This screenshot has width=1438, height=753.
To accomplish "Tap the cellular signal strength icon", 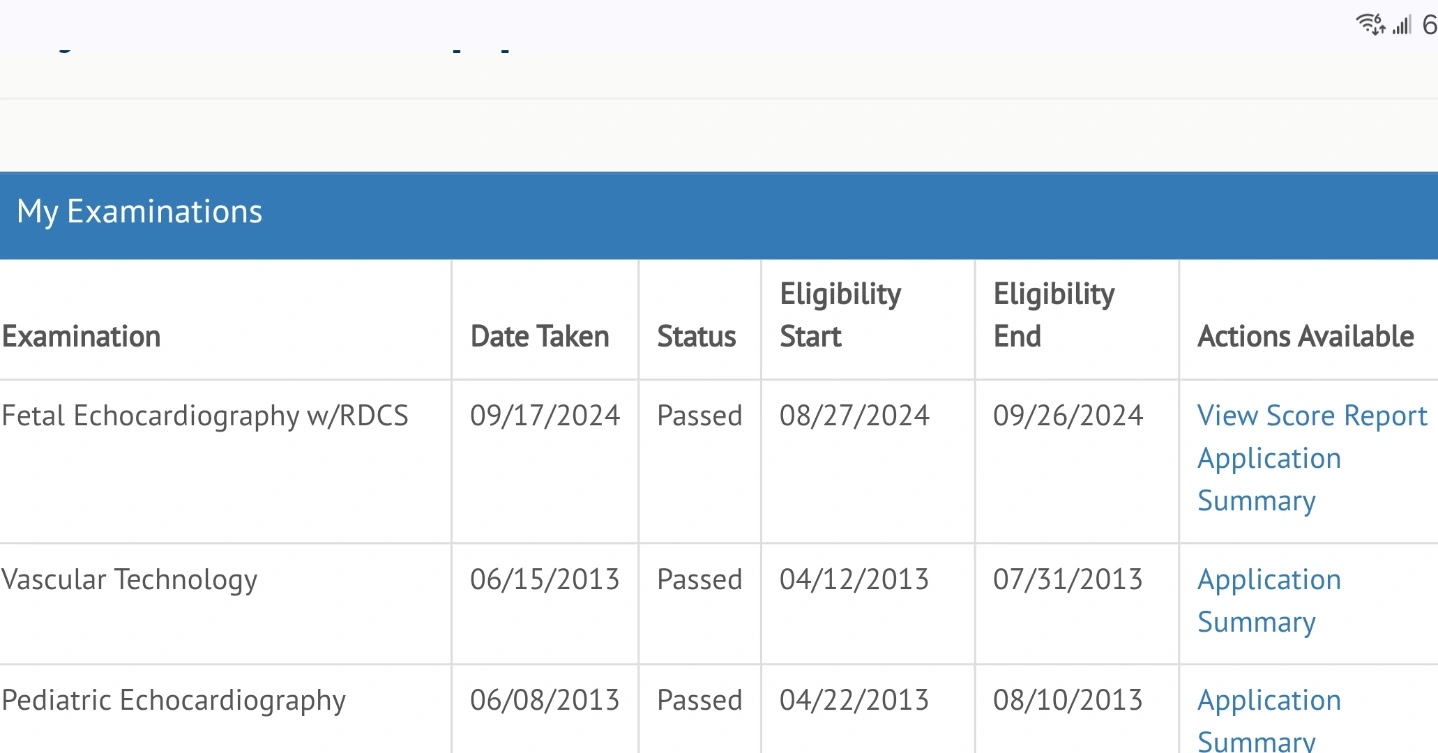I will pyautogui.click(x=1401, y=25).
